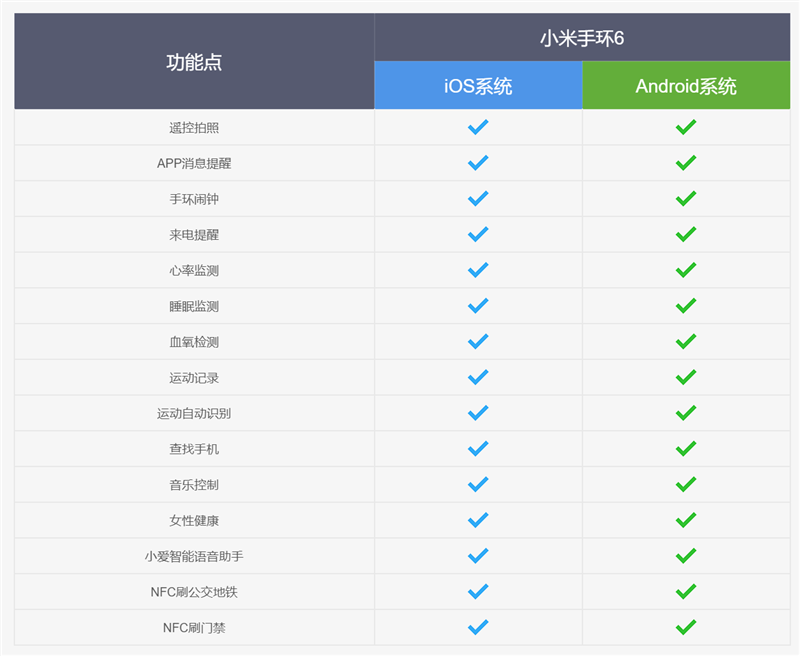Select the Android系统 column header
Screen dimensions: 800x656
pyautogui.click(x=685, y=86)
